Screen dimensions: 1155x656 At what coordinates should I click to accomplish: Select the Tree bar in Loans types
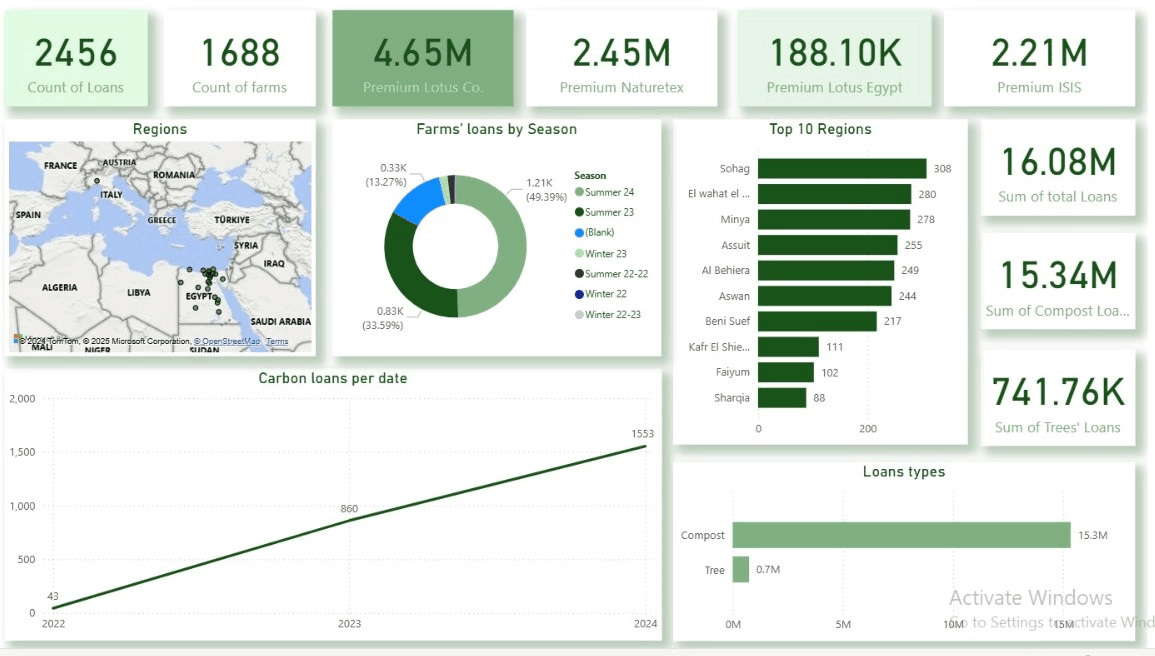click(x=740, y=570)
